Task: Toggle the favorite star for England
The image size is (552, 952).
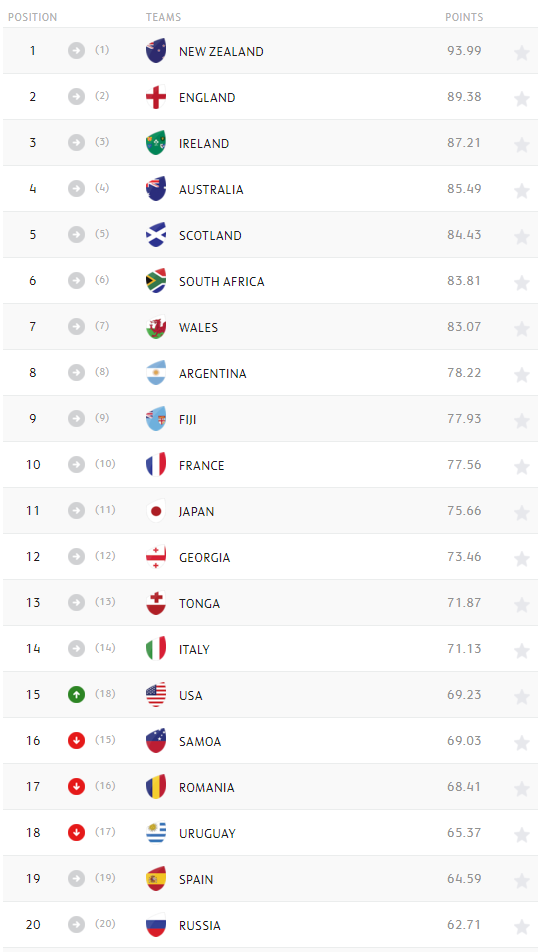Action: coord(522,99)
